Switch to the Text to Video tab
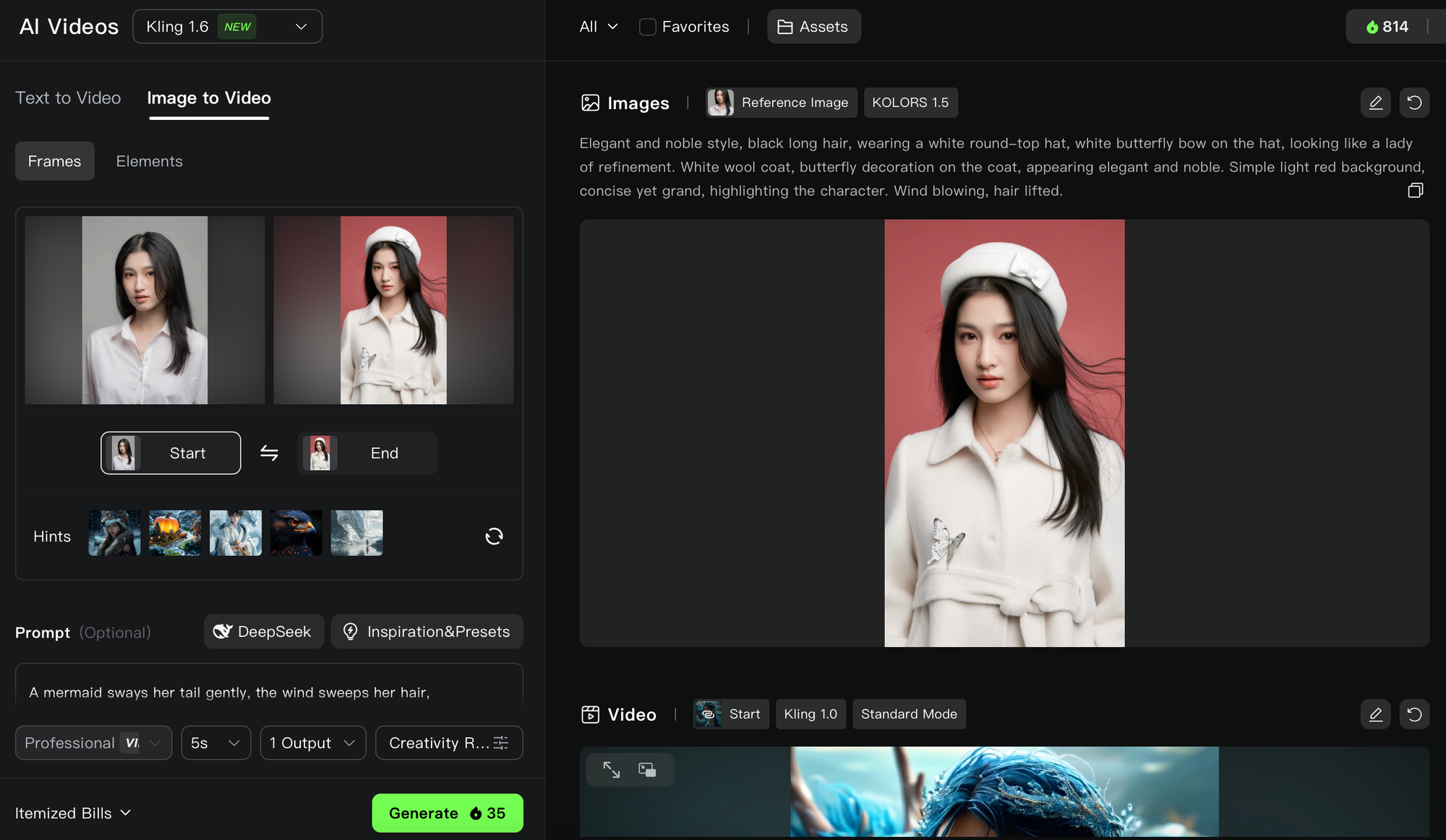Screen dimensions: 1446x840 coord(68,98)
